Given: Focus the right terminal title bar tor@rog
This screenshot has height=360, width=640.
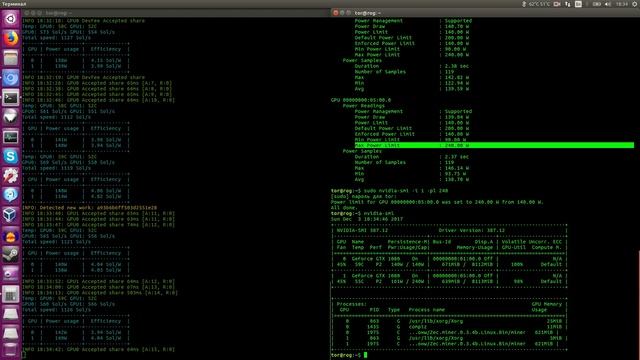Looking at the screenshot, I should (485, 13).
